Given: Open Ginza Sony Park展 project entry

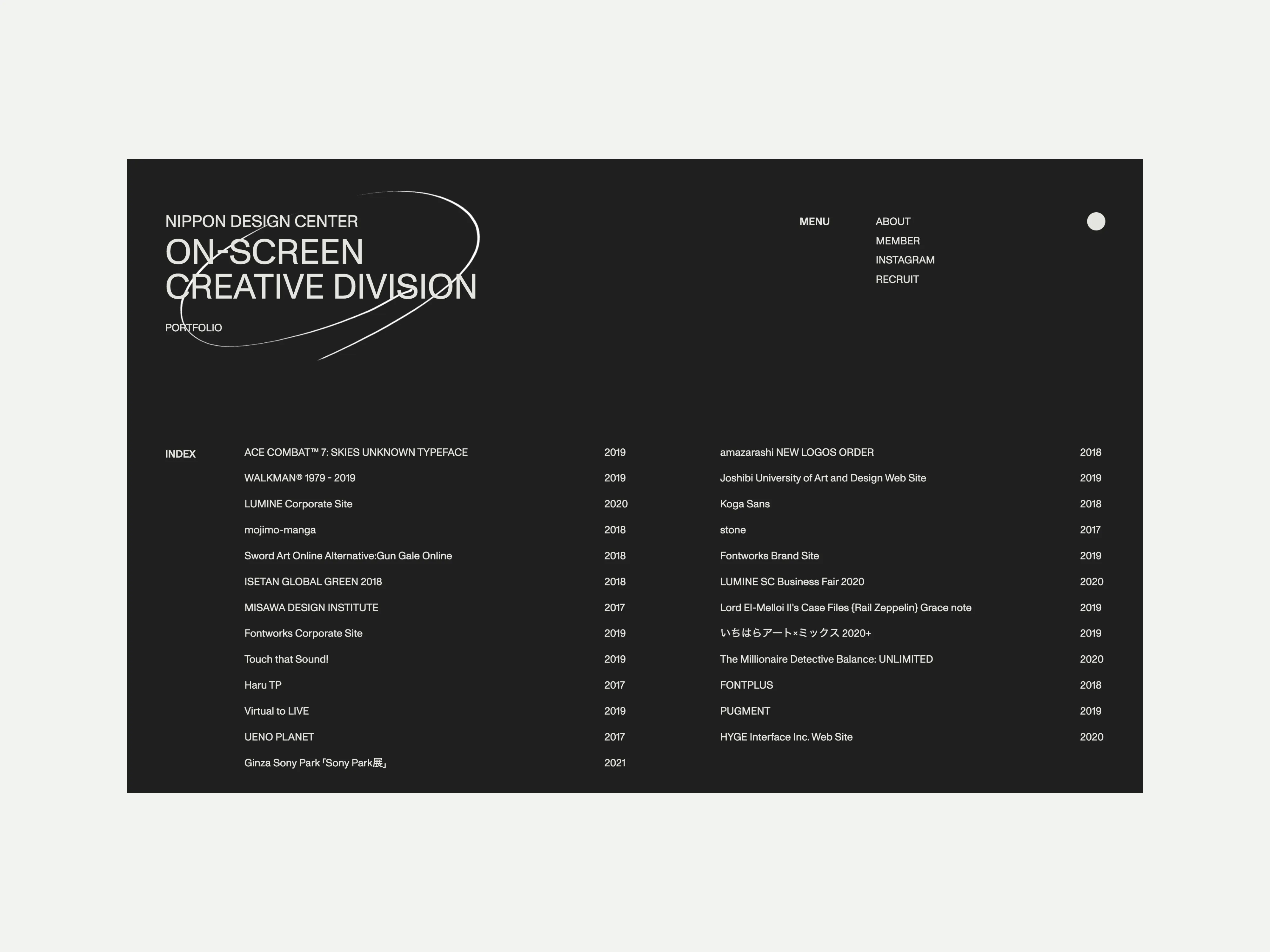Looking at the screenshot, I should coord(315,763).
